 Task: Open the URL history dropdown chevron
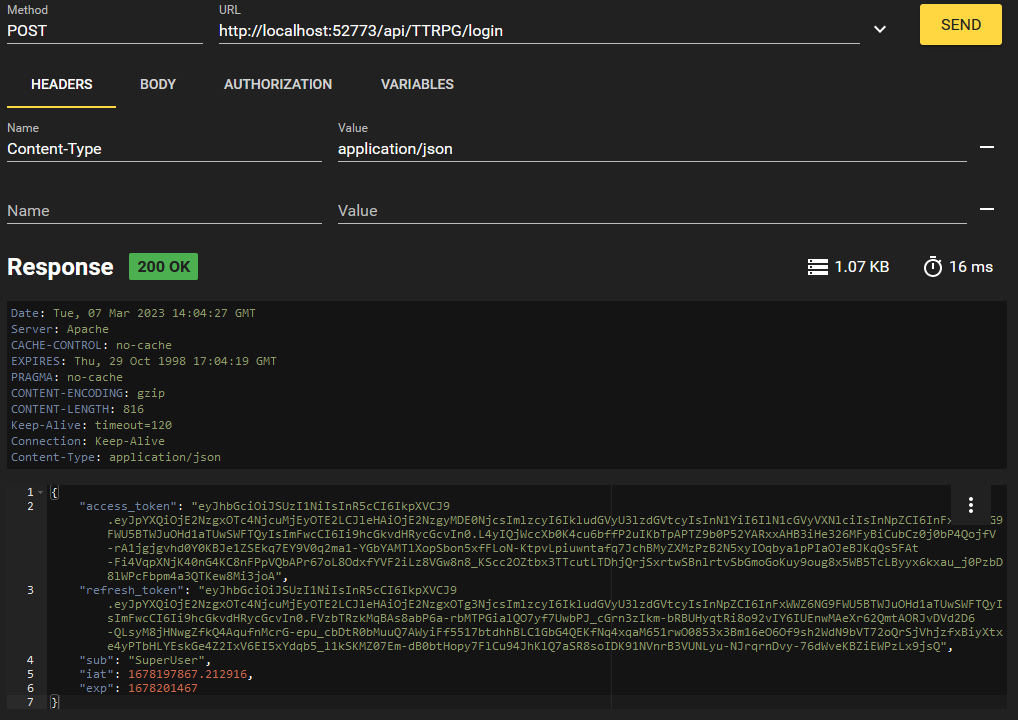click(x=880, y=30)
